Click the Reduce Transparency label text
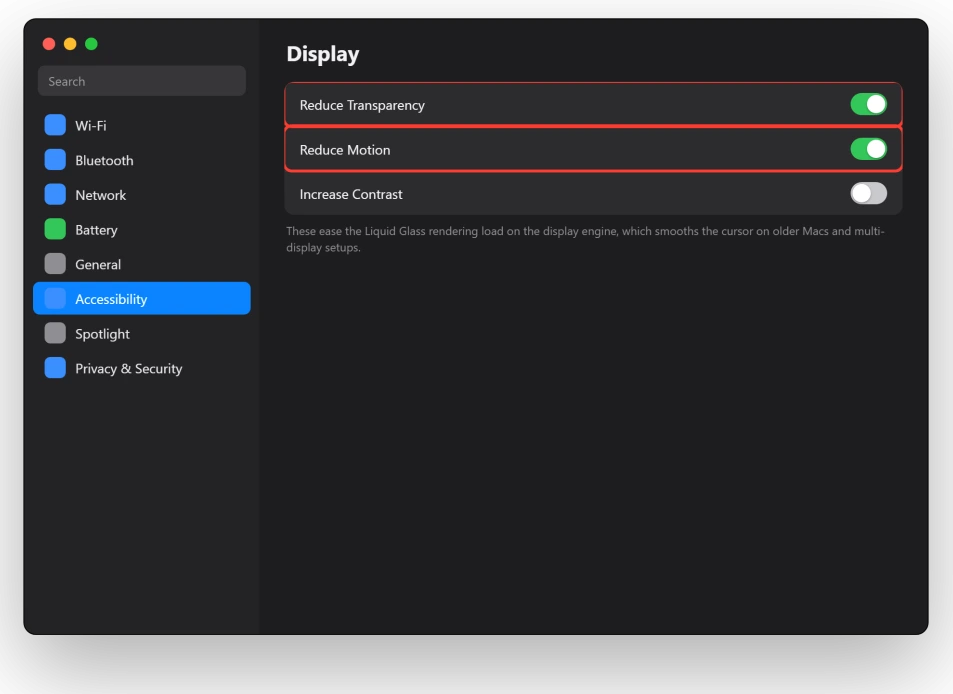The image size is (953, 694). 362,105
